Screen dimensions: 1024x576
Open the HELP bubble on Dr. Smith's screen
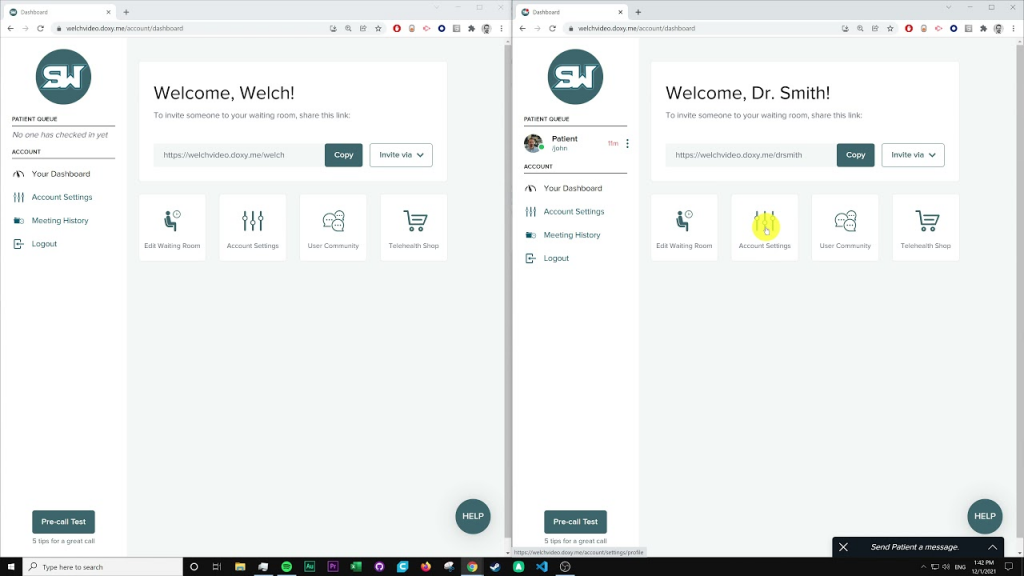pos(984,516)
